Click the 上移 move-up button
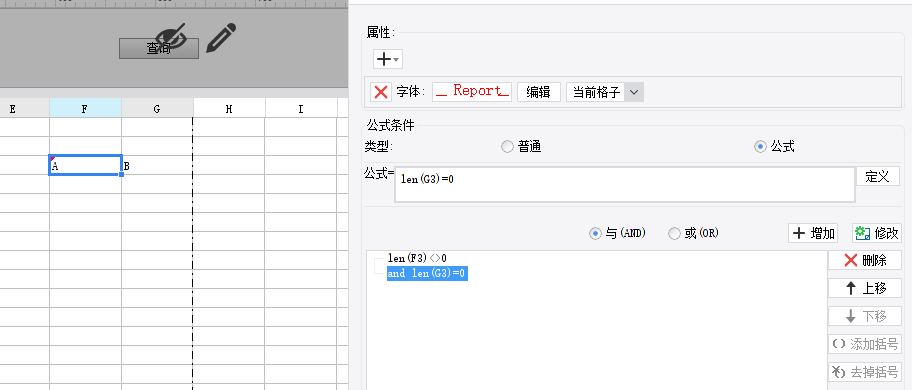912x390 pixels. [865, 288]
